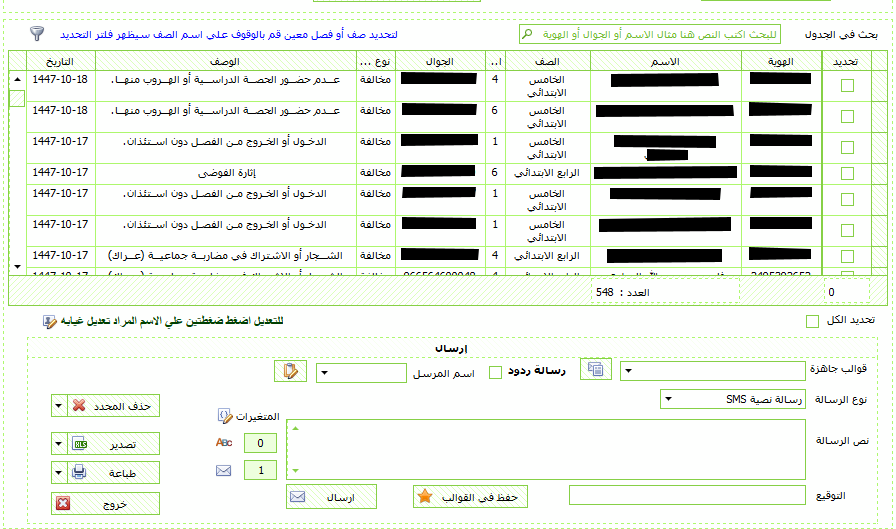Click the red exit icon on خروج
The height and width of the screenshot is (529, 896).
[x=63, y=503]
